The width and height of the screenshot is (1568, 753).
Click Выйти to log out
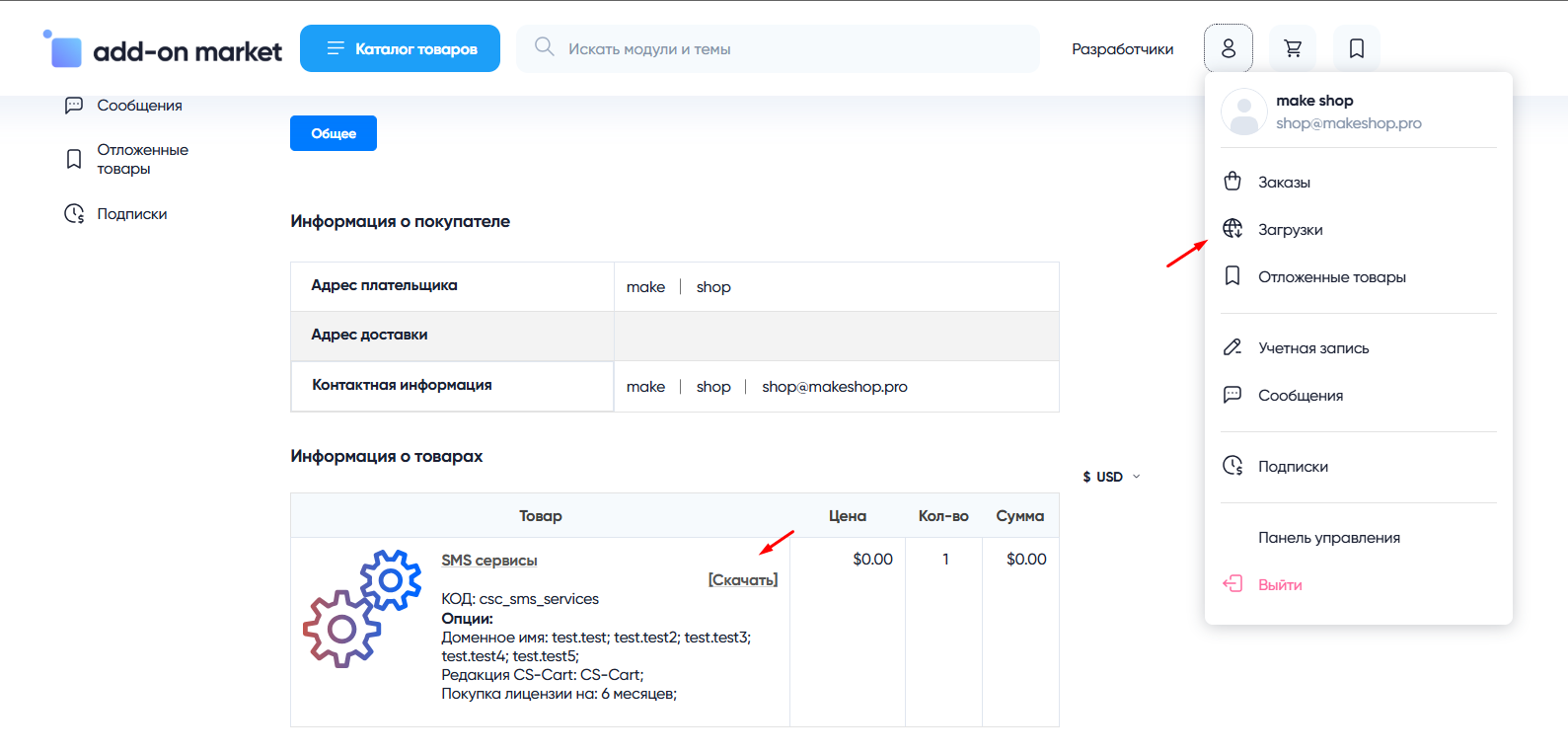click(1280, 585)
